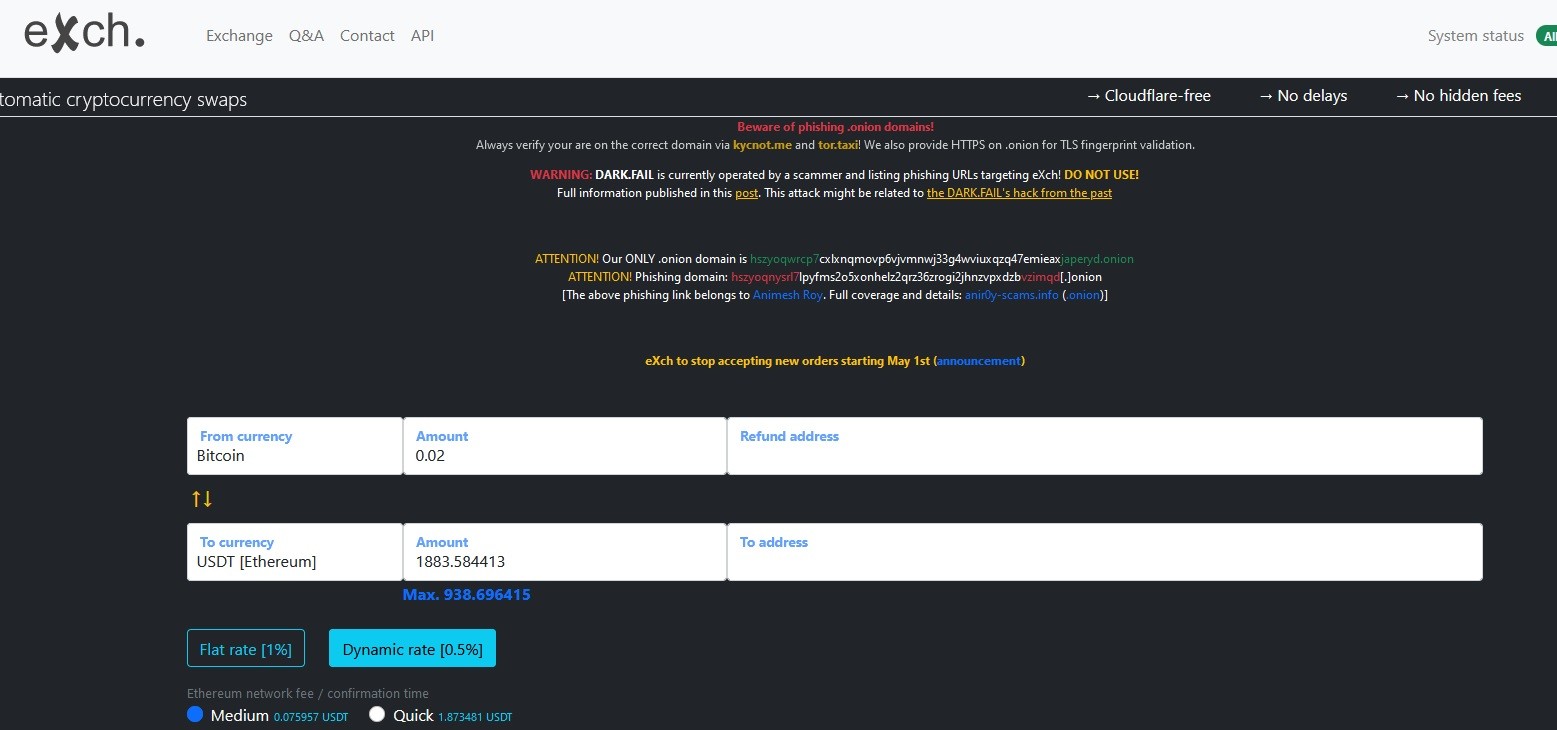Image resolution: width=1557 pixels, height=730 pixels.
Task: Open the To currency dropdown showing USDT [Ethereum]
Action: pyautogui.click(x=295, y=552)
